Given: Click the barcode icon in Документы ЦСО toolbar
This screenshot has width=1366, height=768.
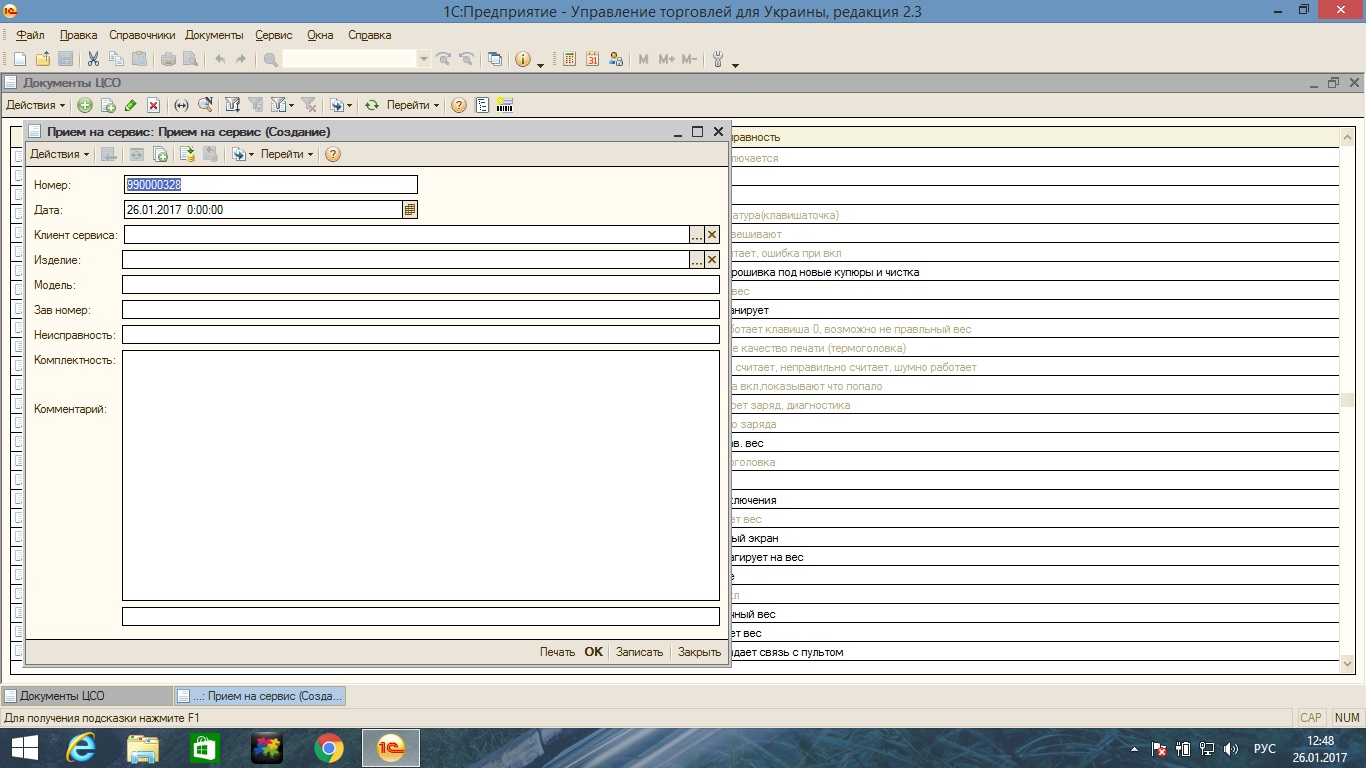Looking at the screenshot, I should point(505,105).
